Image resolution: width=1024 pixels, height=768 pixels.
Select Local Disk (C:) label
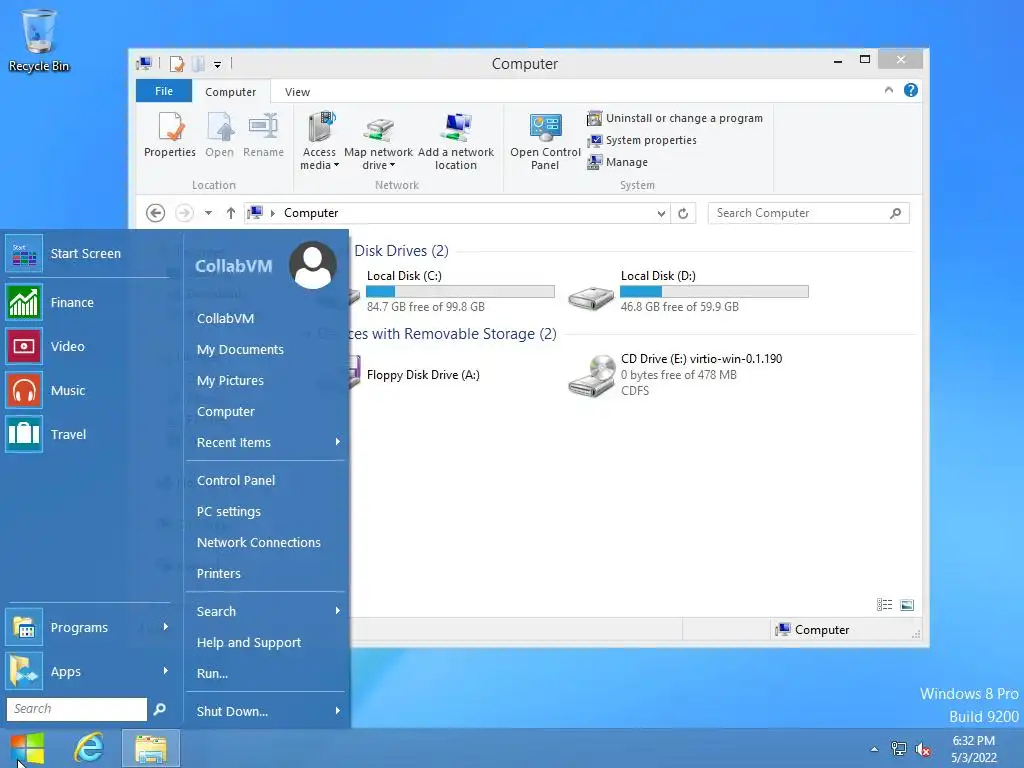pos(404,276)
